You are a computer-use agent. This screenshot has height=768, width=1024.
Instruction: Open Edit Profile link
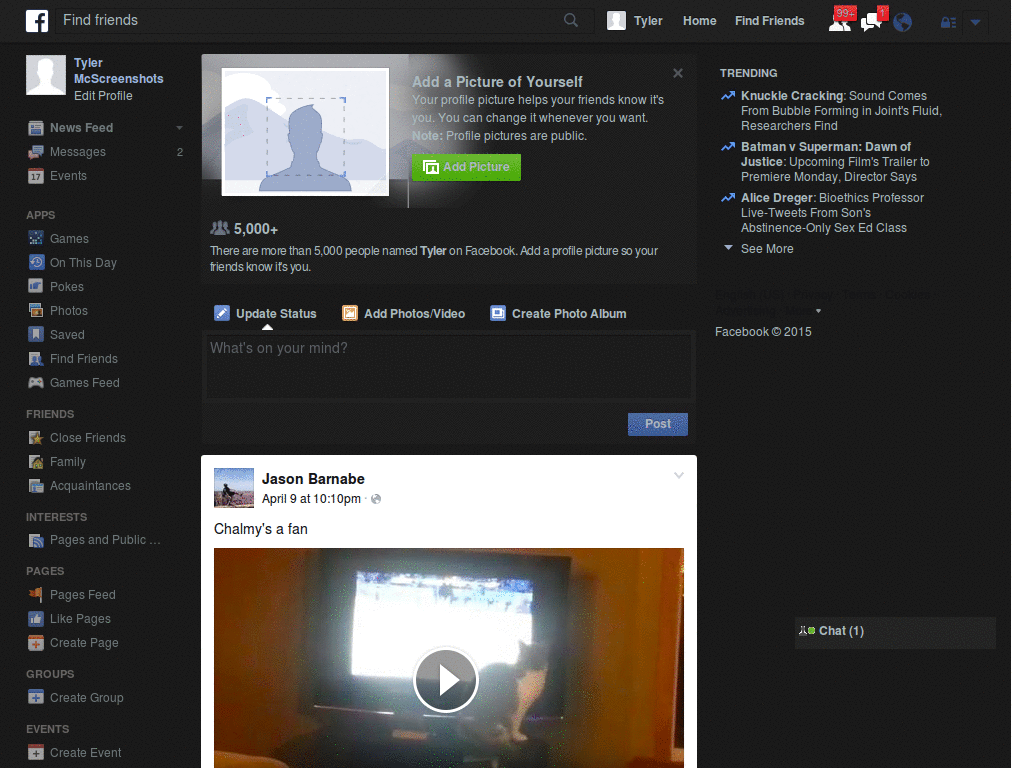point(103,96)
